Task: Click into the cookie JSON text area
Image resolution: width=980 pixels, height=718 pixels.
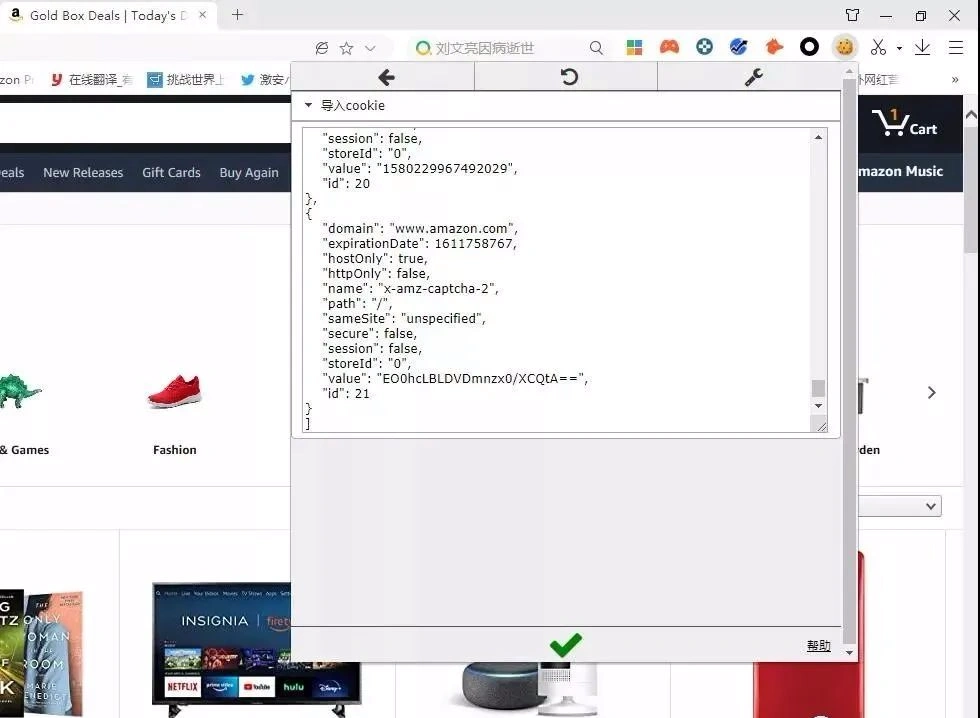Action: pyautogui.click(x=556, y=280)
